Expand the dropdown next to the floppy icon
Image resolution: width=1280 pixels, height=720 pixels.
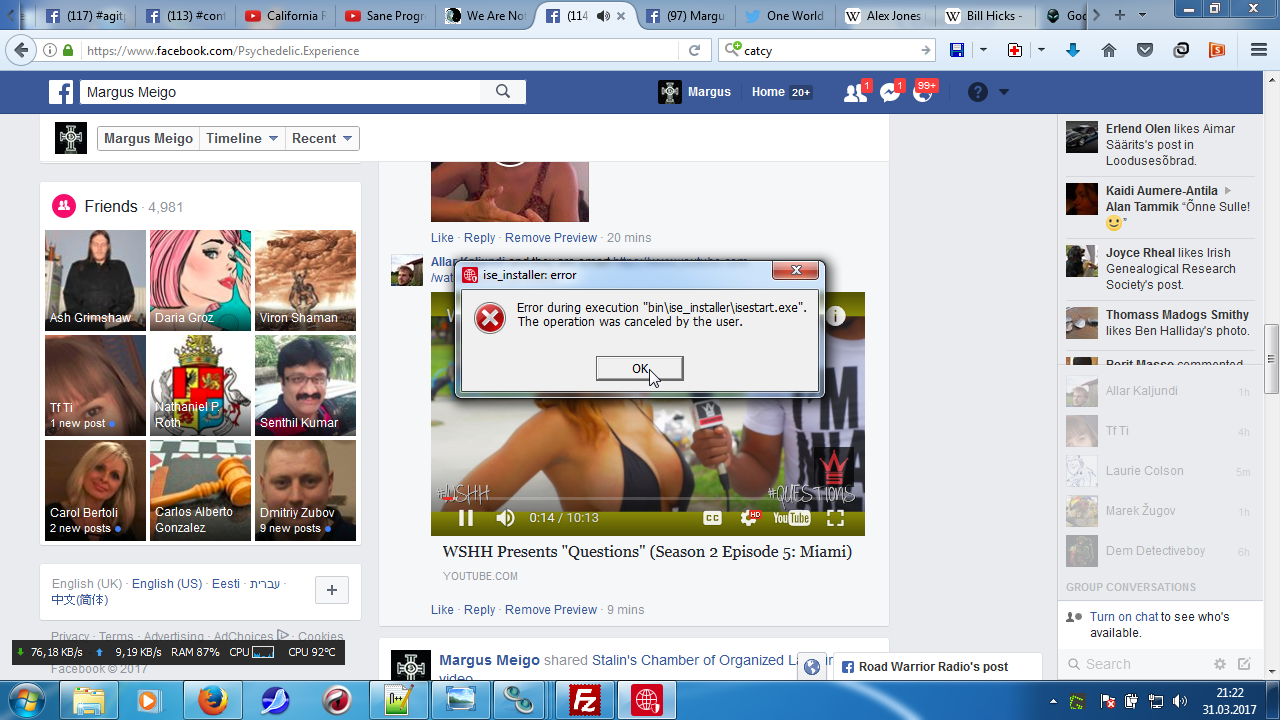click(x=983, y=50)
